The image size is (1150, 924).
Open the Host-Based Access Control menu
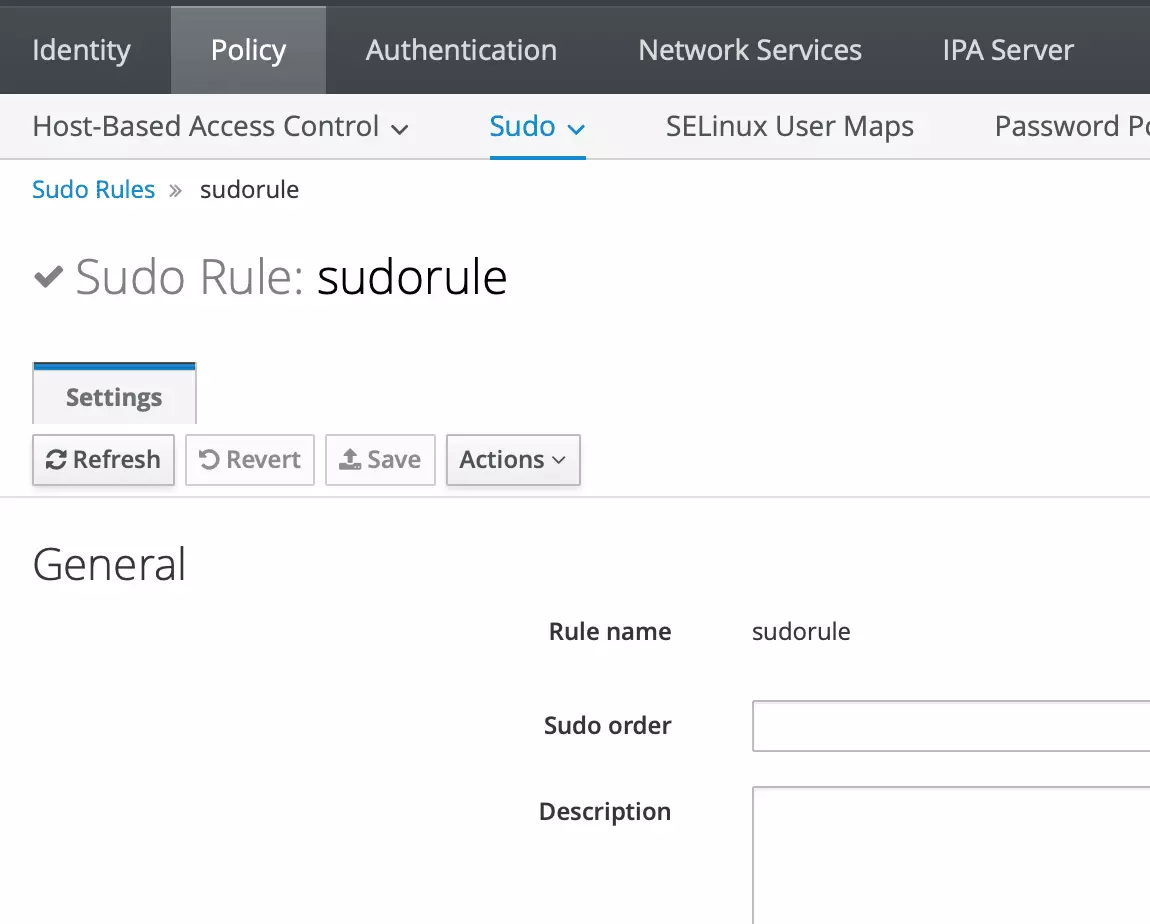tap(221, 127)
